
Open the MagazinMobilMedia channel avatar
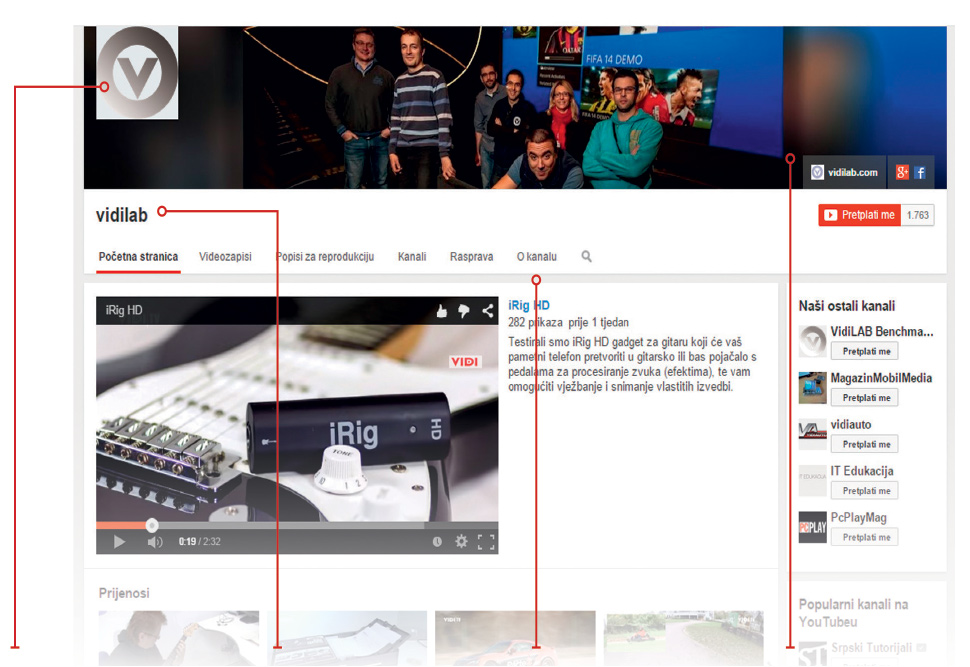coord(812,387)
